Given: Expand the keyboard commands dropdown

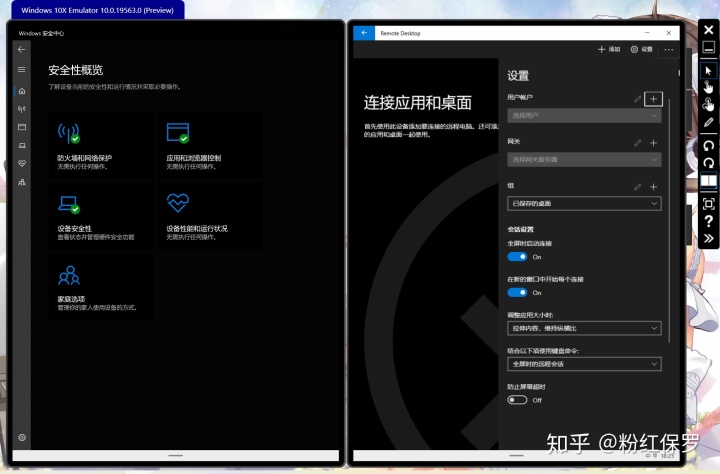Looking at the screenshot, I should click(x=584, y=364).
